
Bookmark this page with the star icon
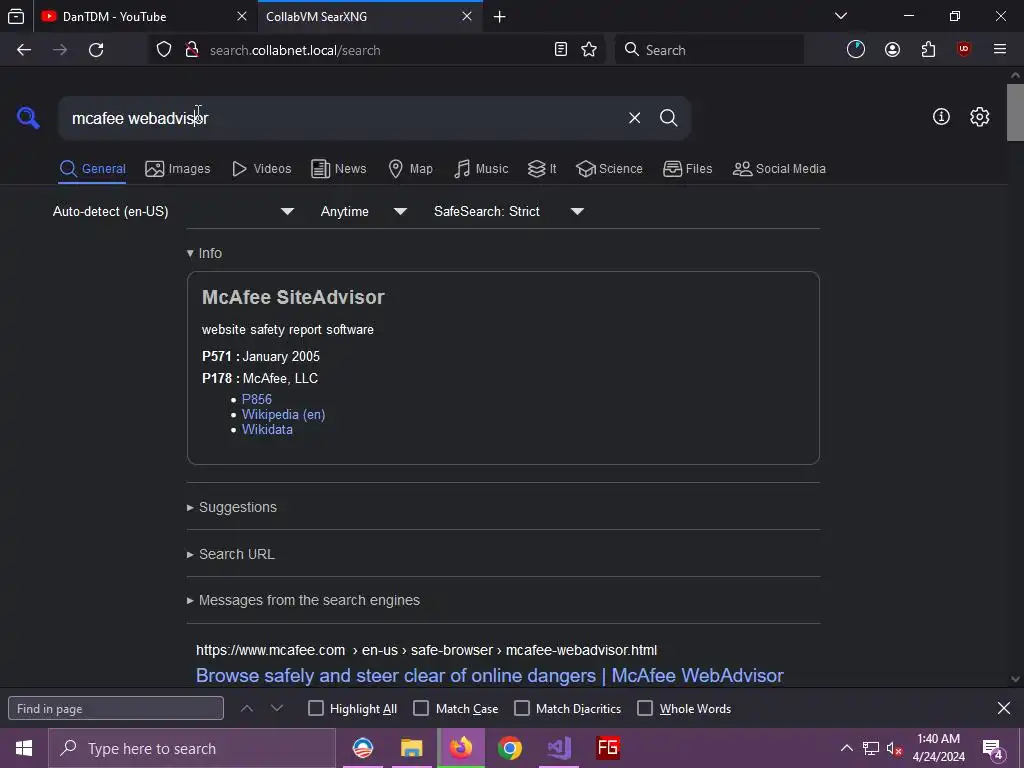click(589, 50)
